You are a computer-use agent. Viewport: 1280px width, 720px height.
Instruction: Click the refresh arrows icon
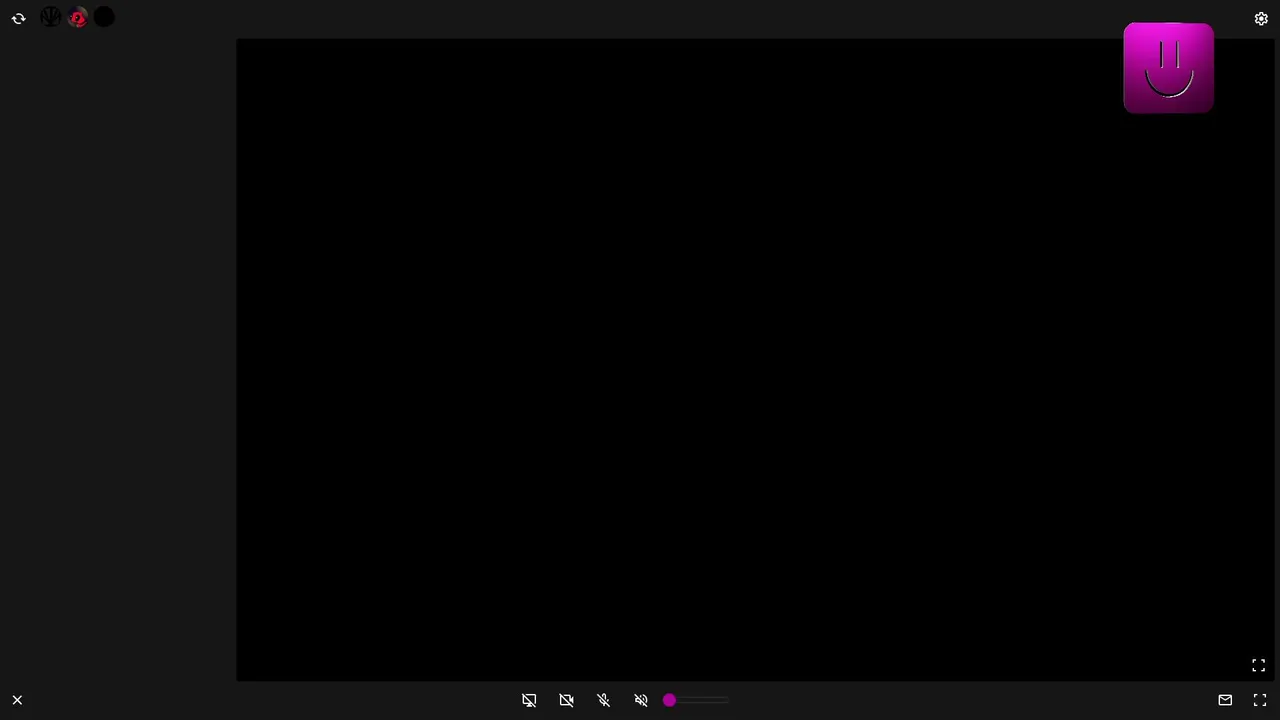[x=18, y=18]
